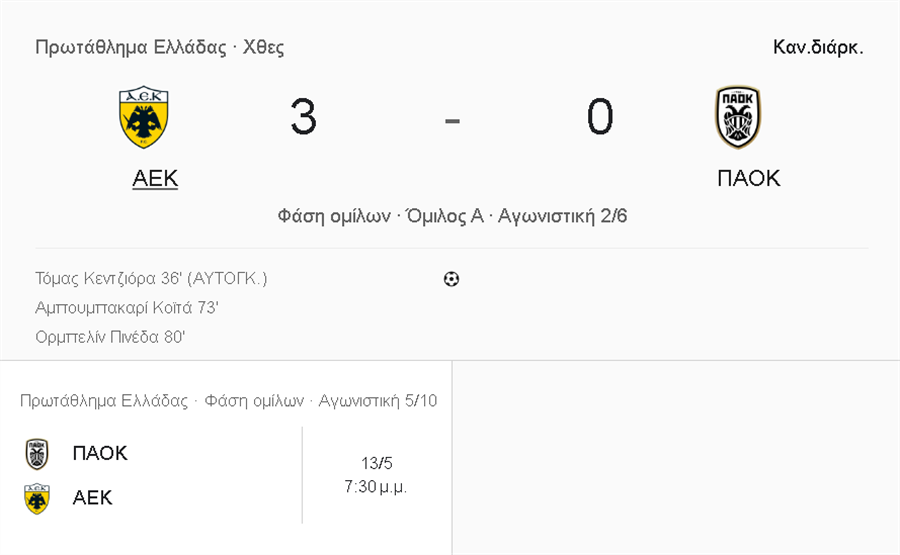The width and height of the screenshot is (900, 555).
Task: Select the Αμπουμπακαρί Κοϊτά 73' goal entry
Action: click(x=127, y=307)
